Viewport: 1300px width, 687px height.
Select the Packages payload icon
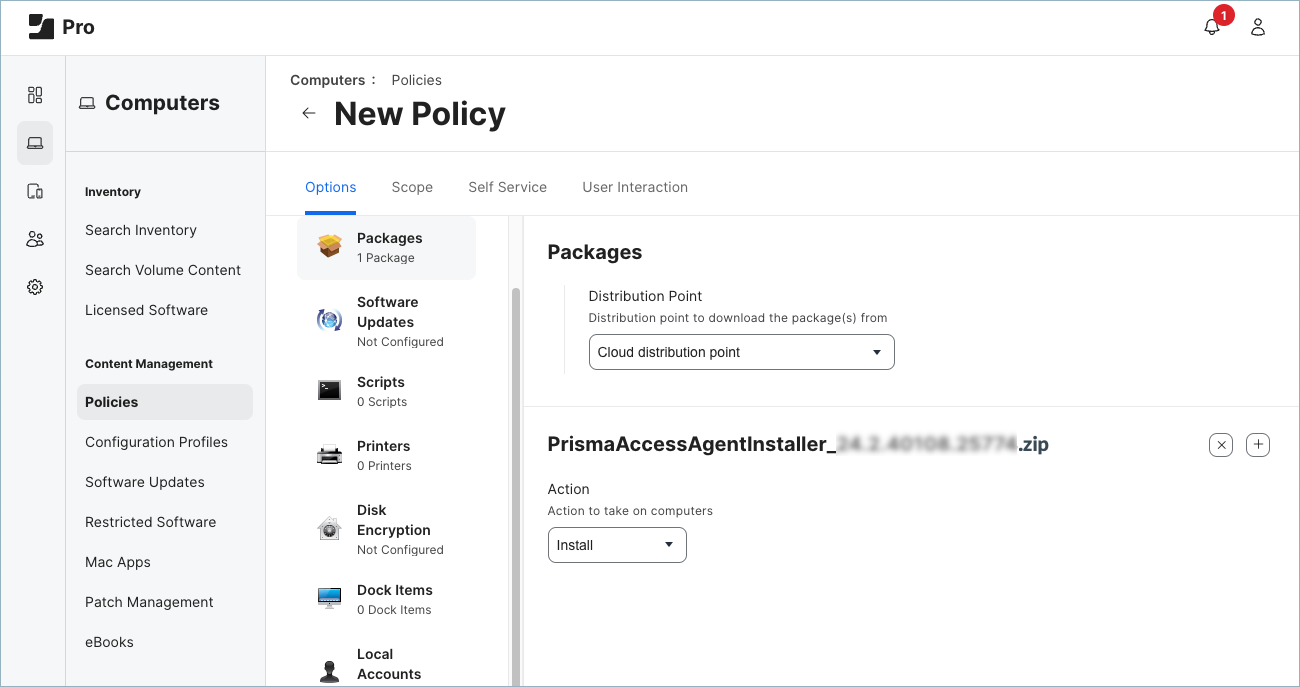(330, 244)
